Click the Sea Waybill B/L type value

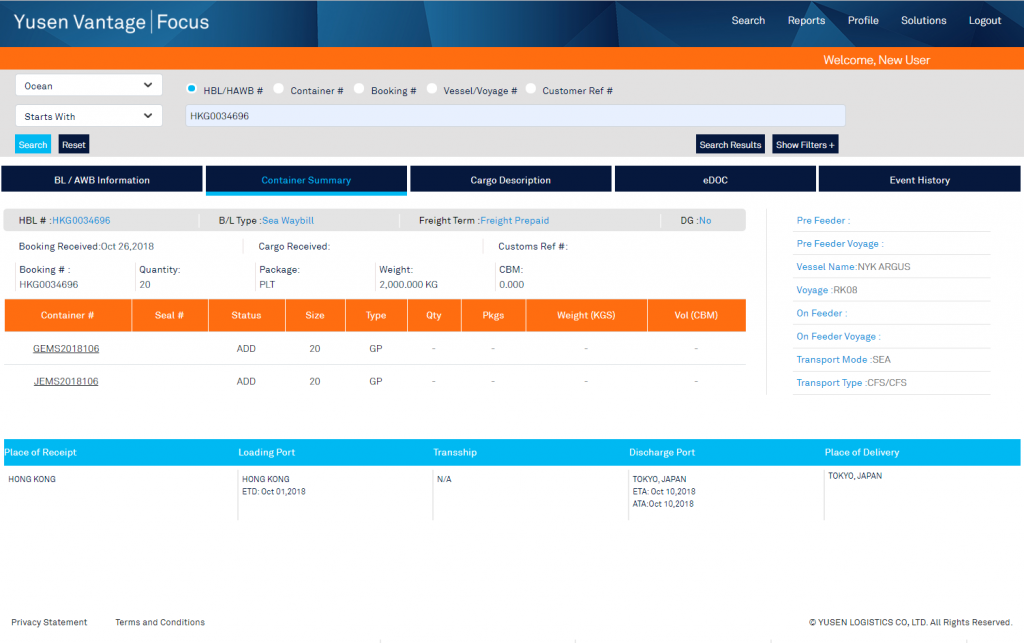tap(288, 221)
